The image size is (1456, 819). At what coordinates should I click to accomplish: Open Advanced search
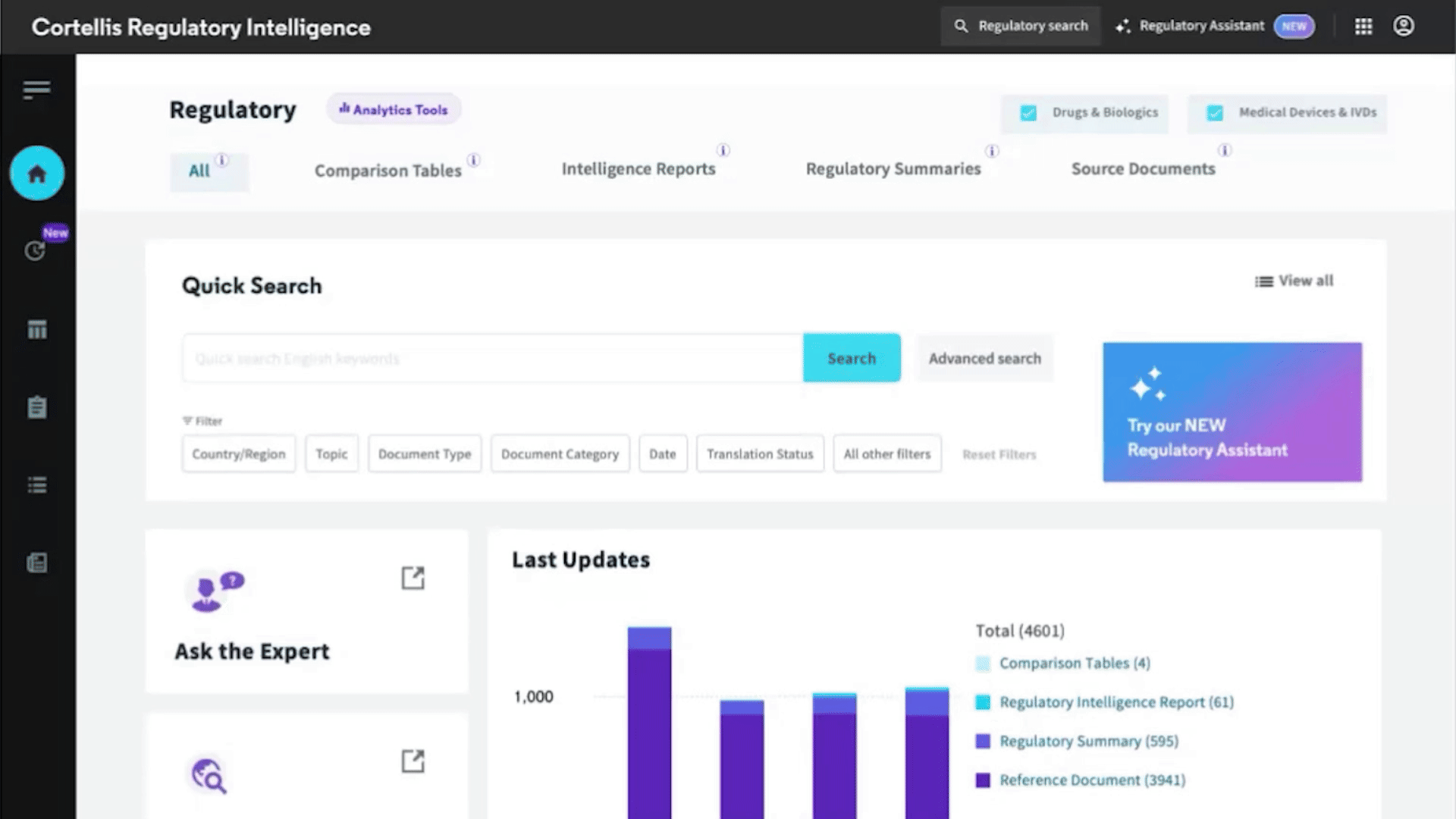click(x=985, y=358)
